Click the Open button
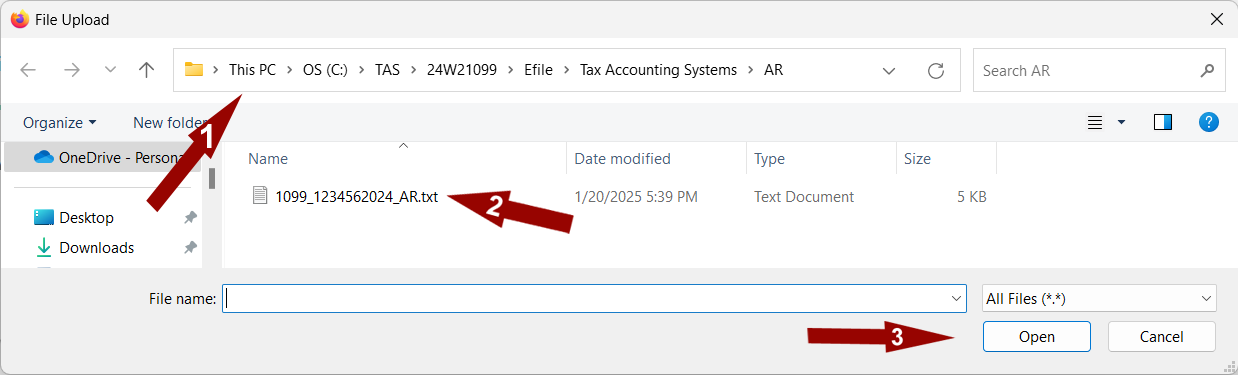Screen dimensions: 1238x375 coord(1036,337)
